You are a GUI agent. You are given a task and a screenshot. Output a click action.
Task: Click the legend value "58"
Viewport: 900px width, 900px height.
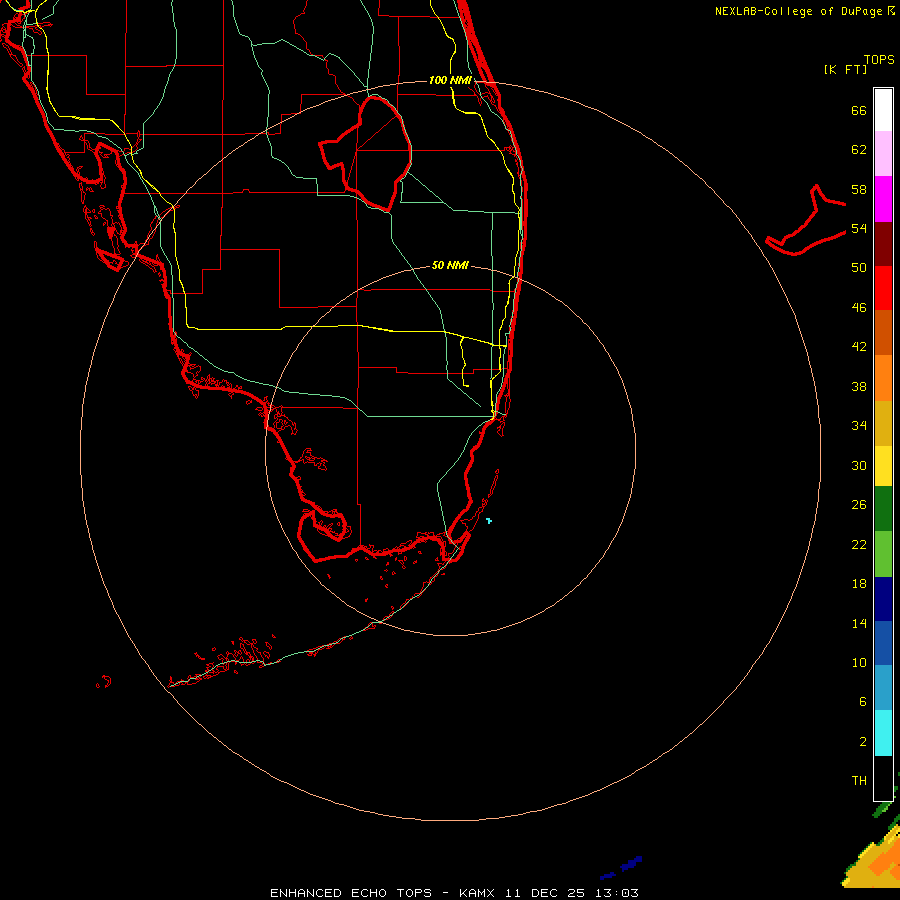859,189
